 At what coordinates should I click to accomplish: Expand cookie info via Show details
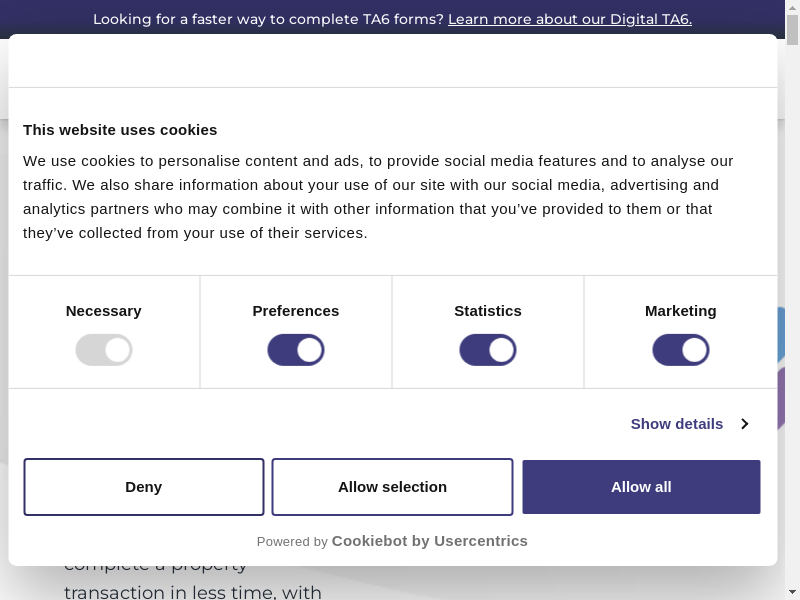click(x=677, y=424)
